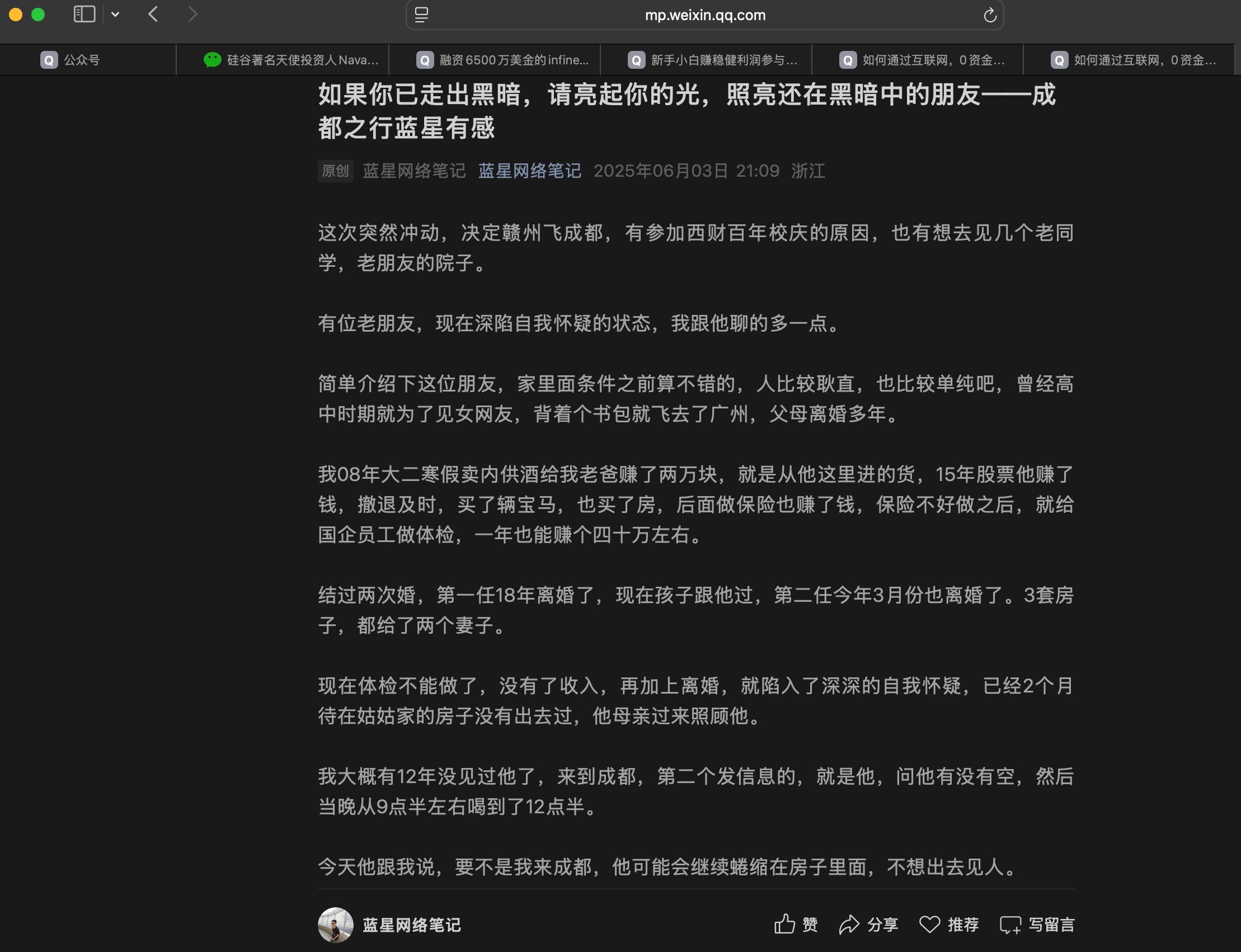Click the mp.weixin.qq.com address field
The height and width of the screenshot is (952, 1241).
tap(704, 15)
